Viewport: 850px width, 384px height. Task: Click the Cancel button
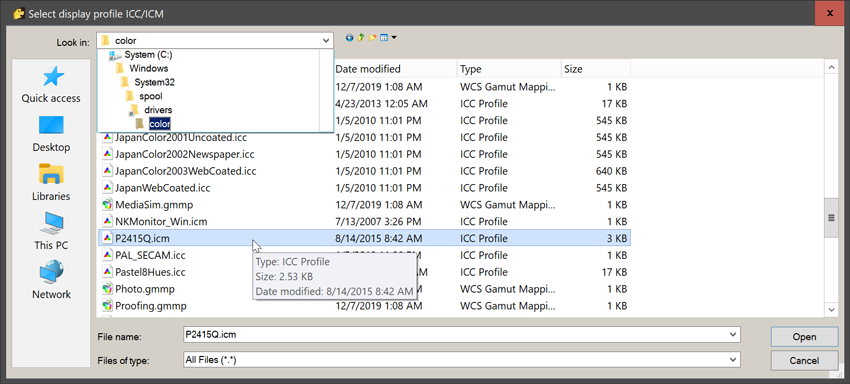tap(804, 361)
